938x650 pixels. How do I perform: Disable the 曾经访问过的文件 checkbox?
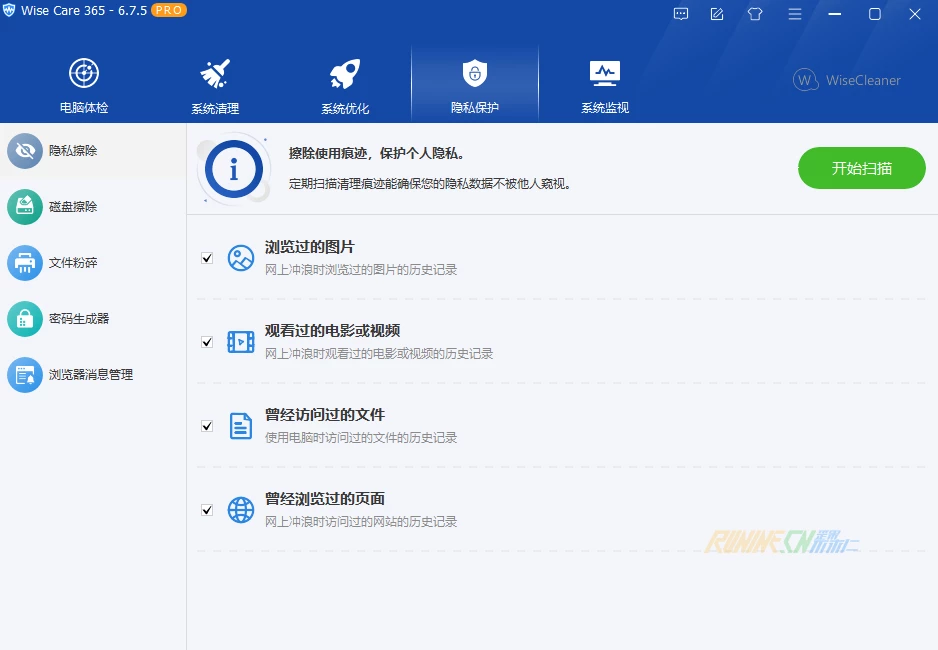click(207, 426)
